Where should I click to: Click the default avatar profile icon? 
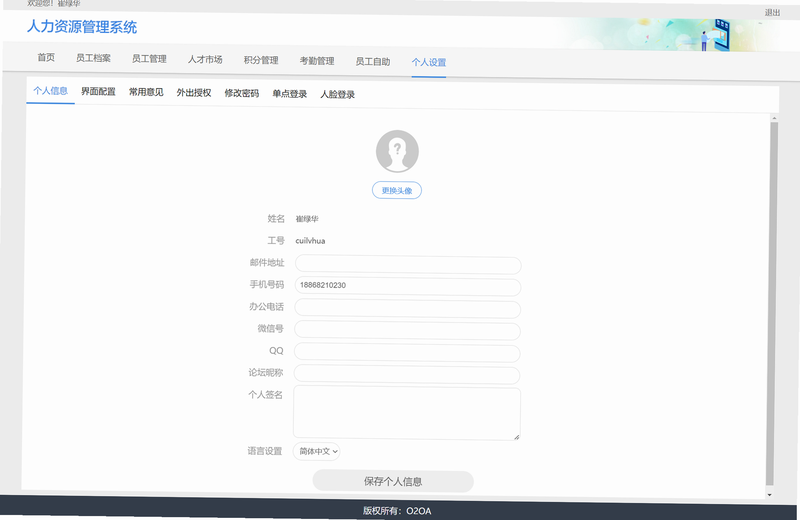(x=397, y=151)
